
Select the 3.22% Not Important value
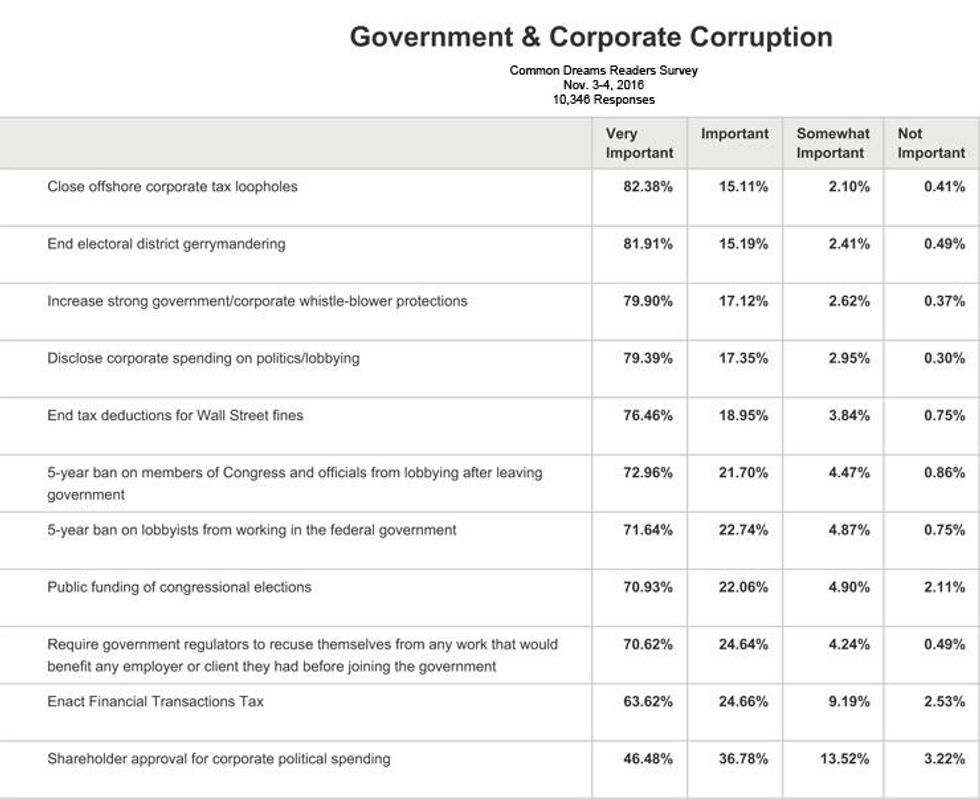[945, 760]
